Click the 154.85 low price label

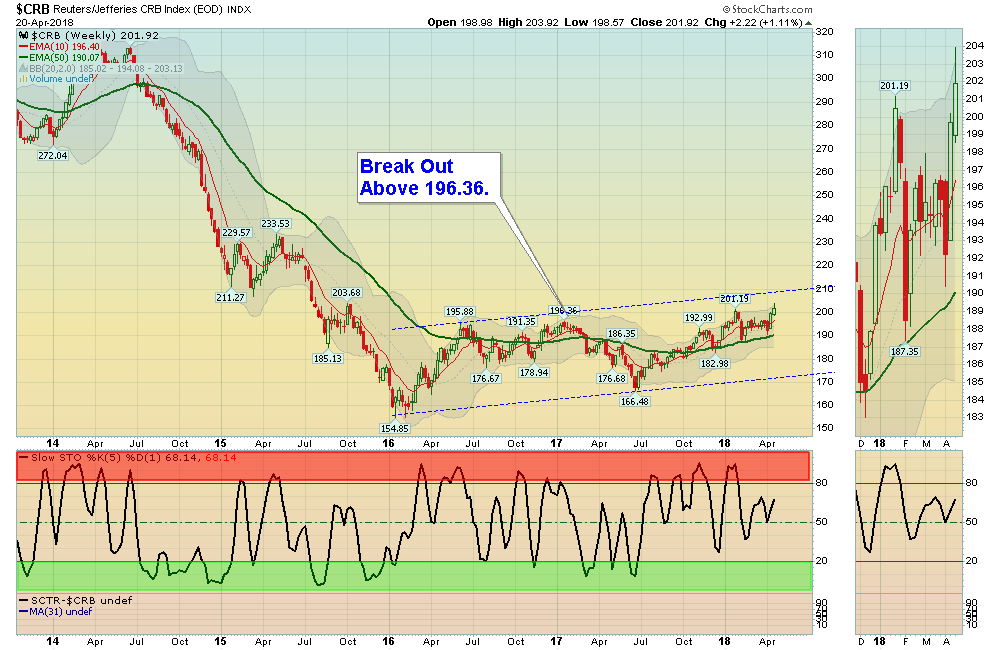(395, 428)
